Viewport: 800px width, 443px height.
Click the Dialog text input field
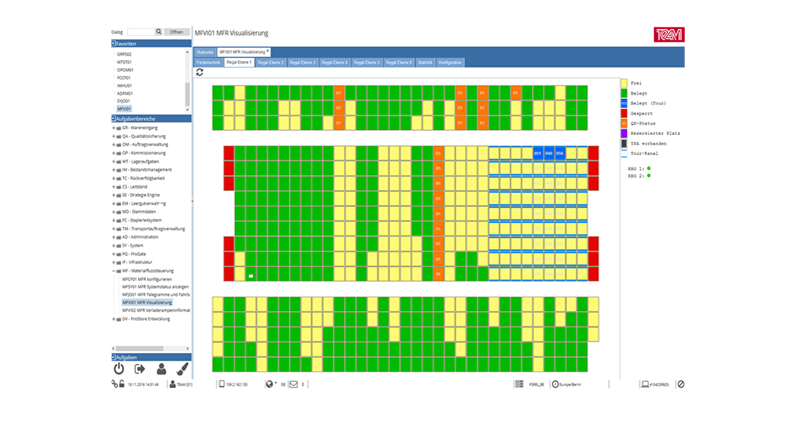[140, 32]
